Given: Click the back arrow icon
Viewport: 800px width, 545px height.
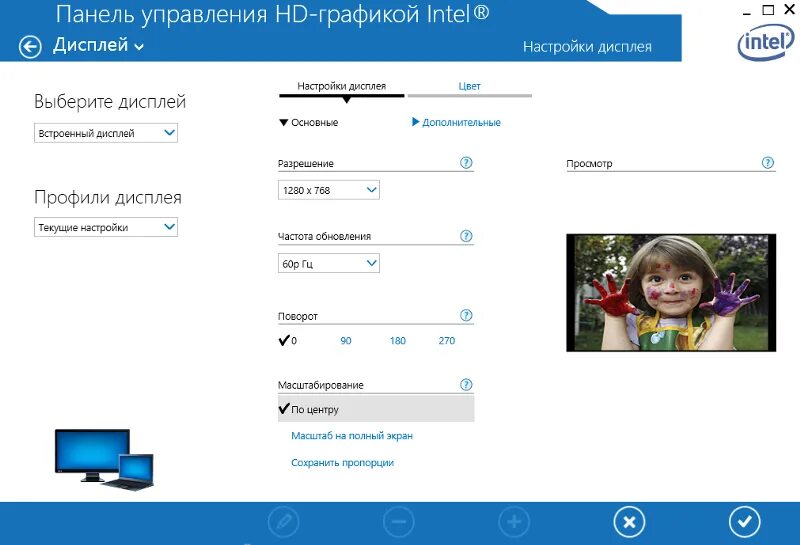Looking at the screenshot, I should point(30,47).
